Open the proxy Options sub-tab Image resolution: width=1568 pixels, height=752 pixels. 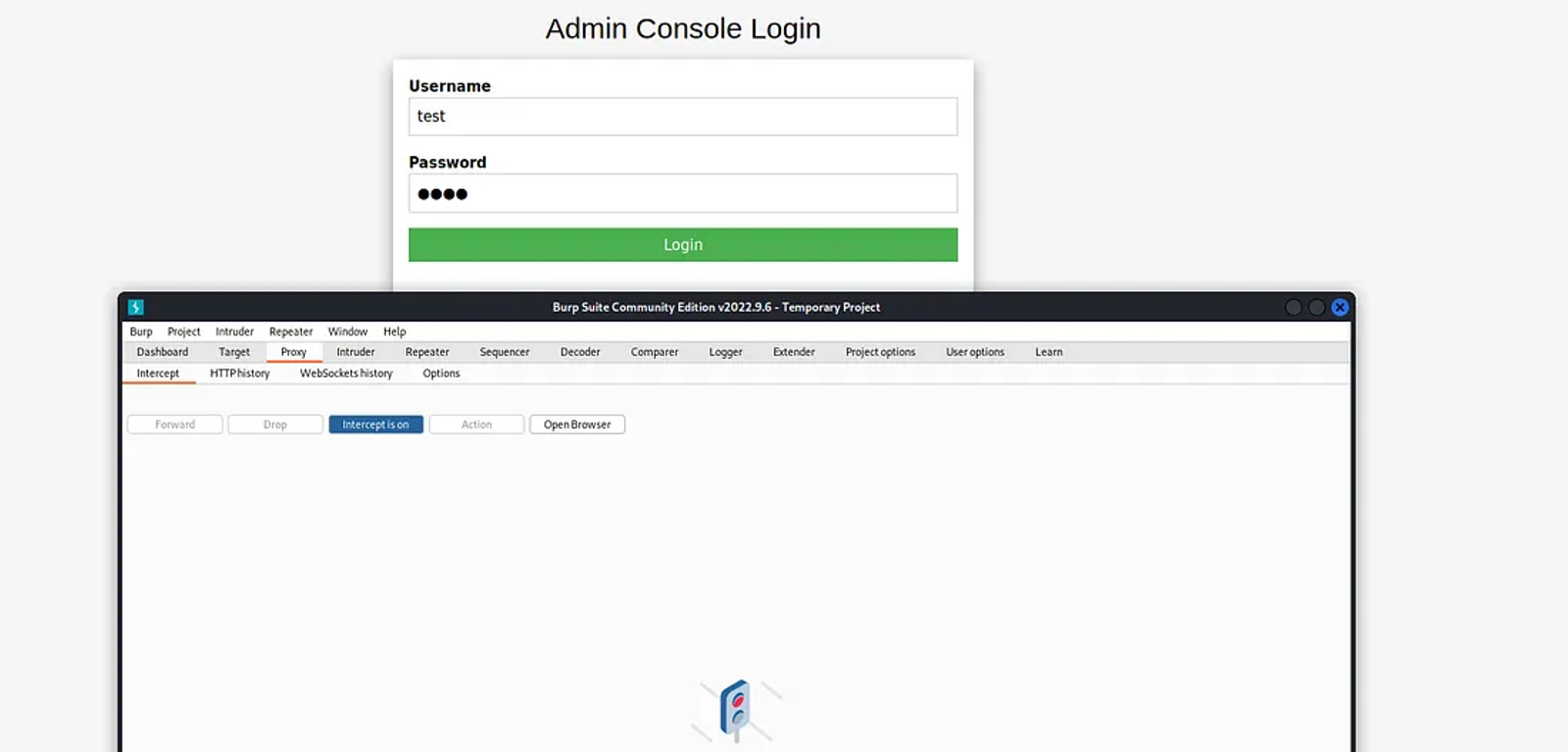click(x=441, y=374)
